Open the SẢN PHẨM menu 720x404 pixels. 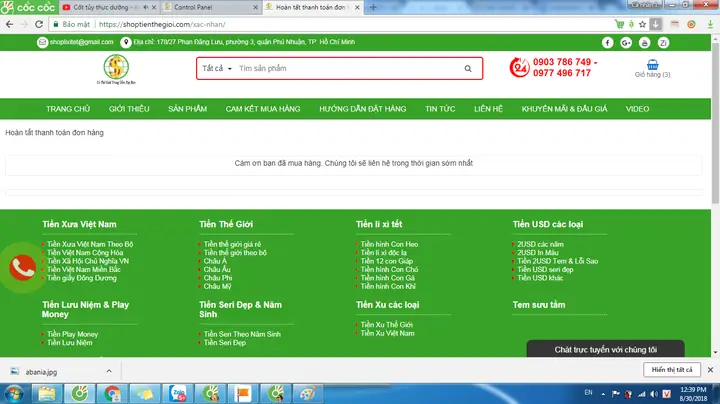click(x=187, y=108)
